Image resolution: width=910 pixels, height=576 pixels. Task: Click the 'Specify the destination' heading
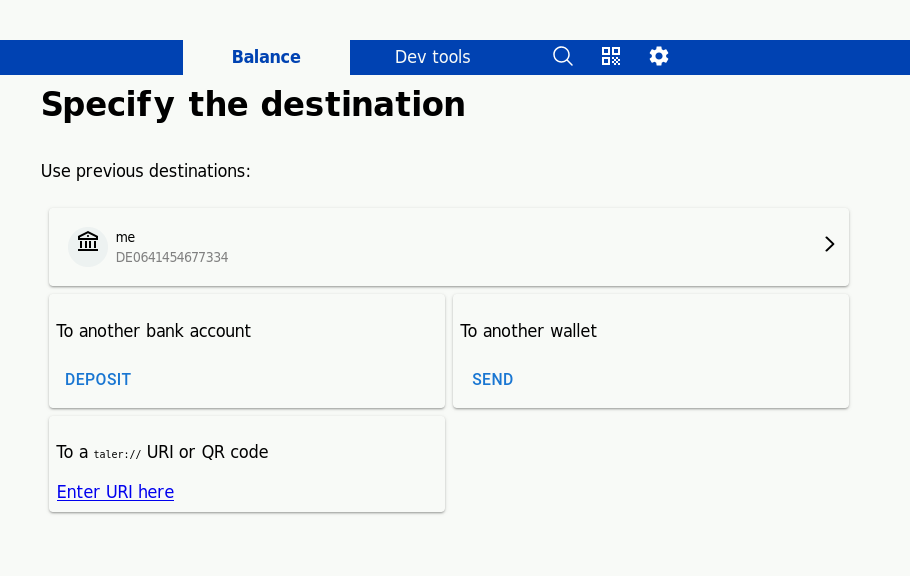tap(253, 104)
